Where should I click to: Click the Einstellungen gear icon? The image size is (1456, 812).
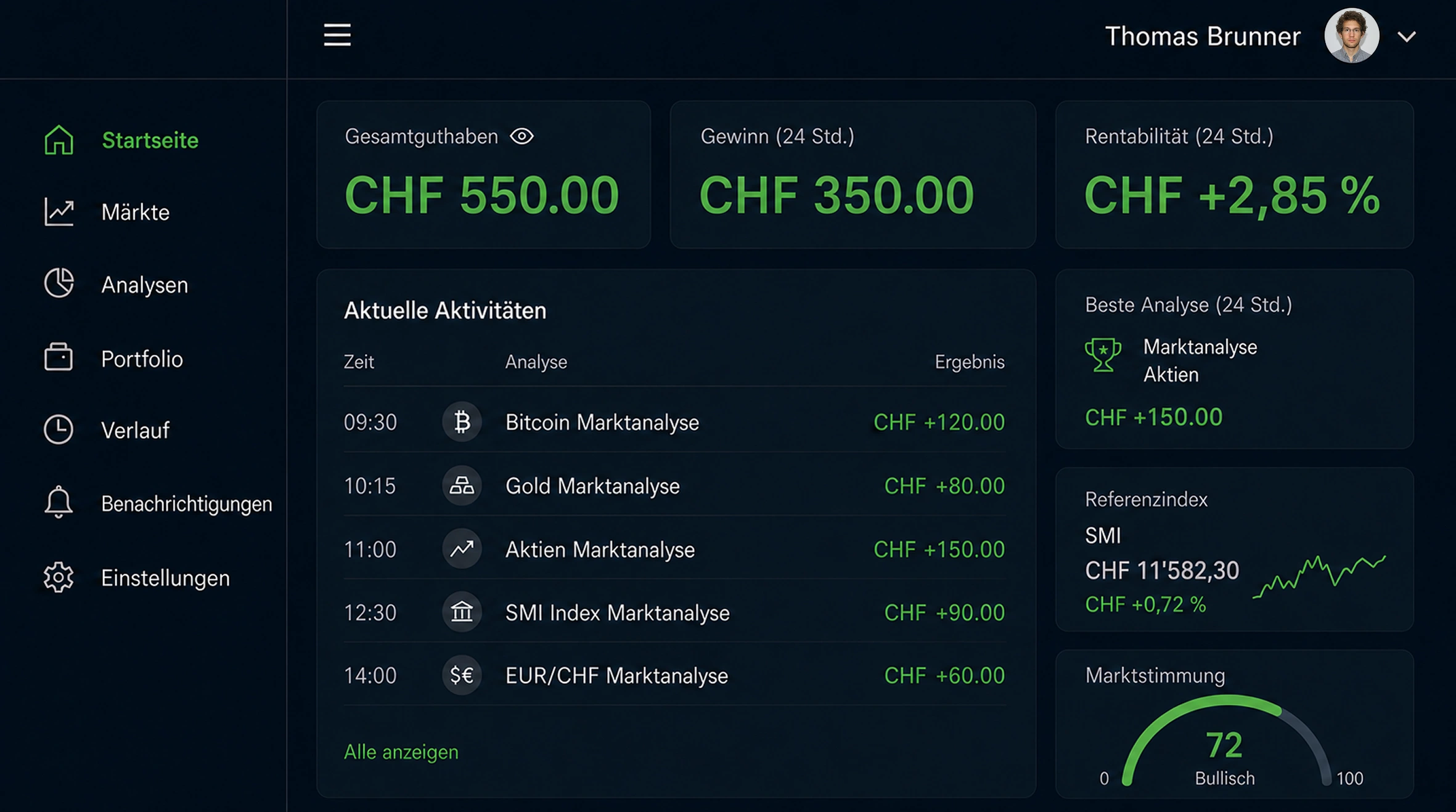click(59, 577)
